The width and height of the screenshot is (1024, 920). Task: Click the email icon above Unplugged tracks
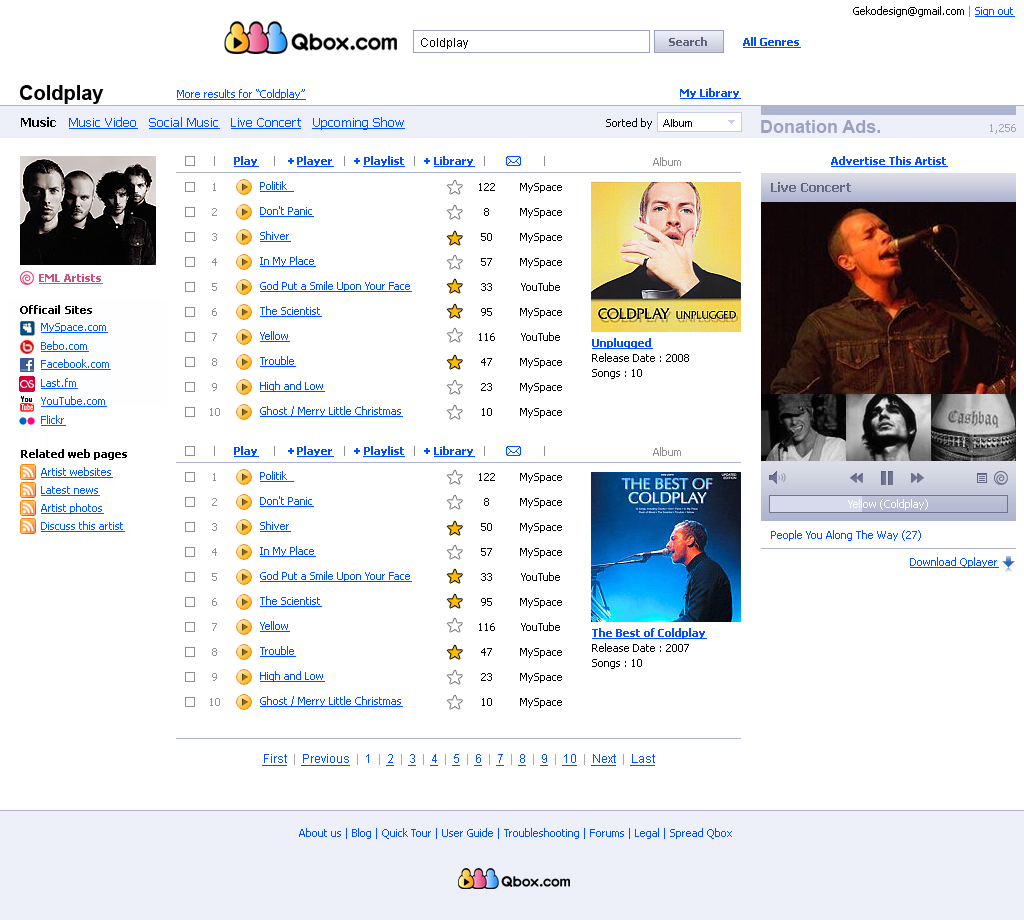pos(513,161)
